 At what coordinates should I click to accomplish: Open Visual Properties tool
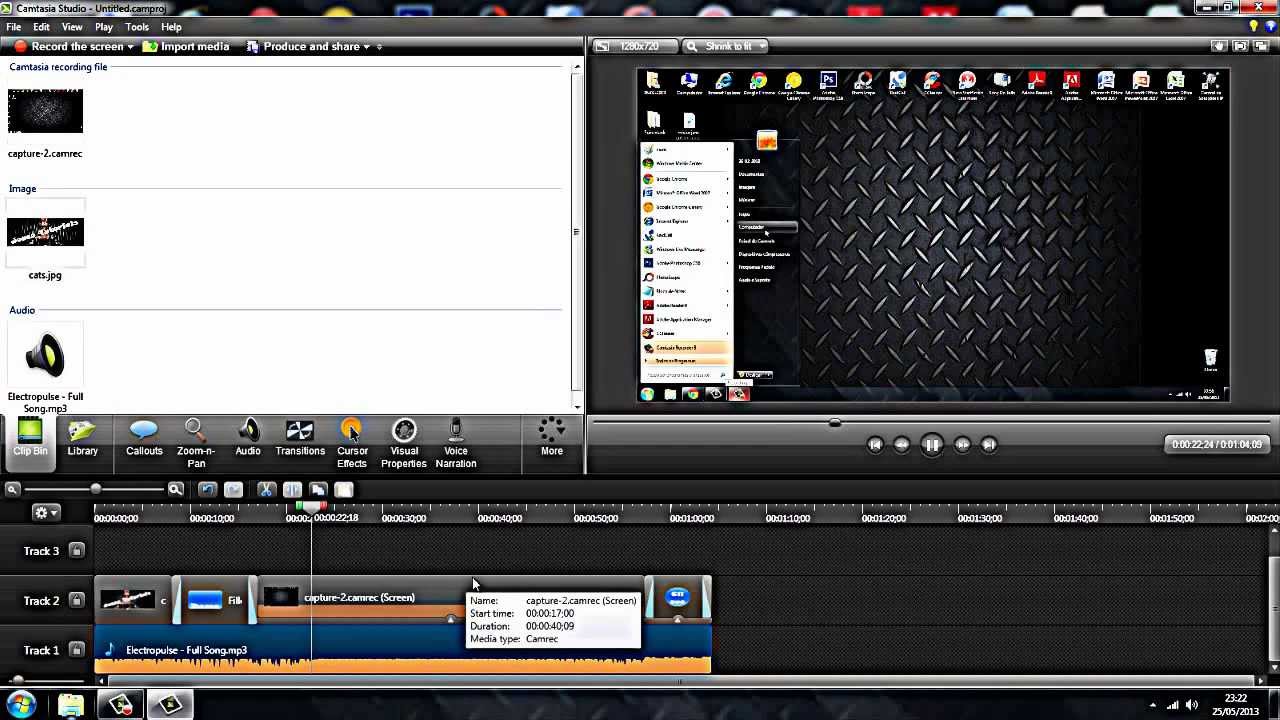[x=404, y=444]
